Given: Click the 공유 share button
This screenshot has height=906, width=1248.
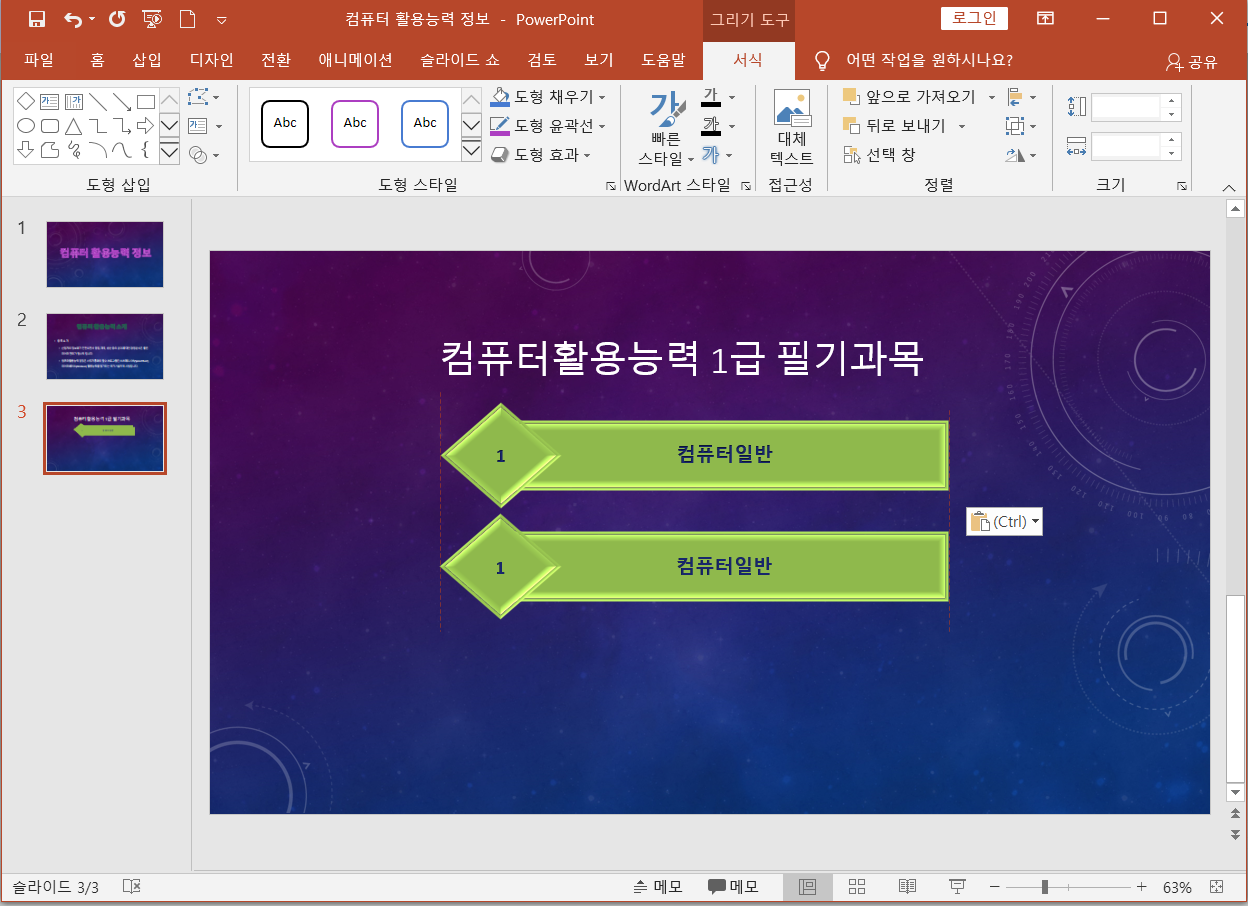Looking at the screenshot, I should click(1191, 62).
